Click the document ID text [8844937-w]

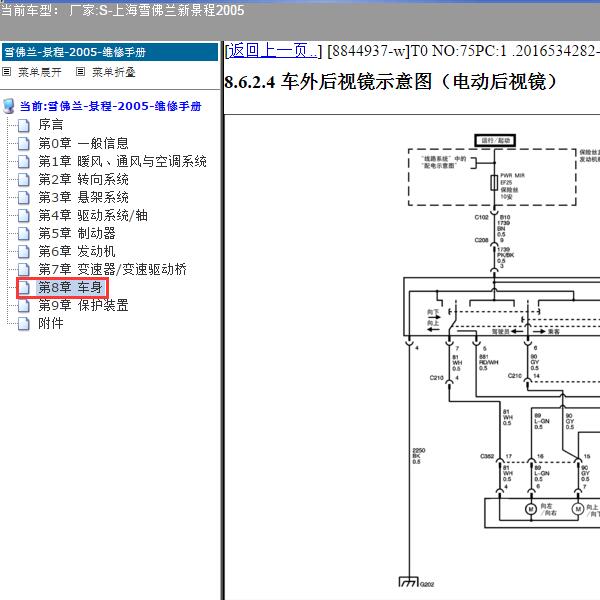368,51
